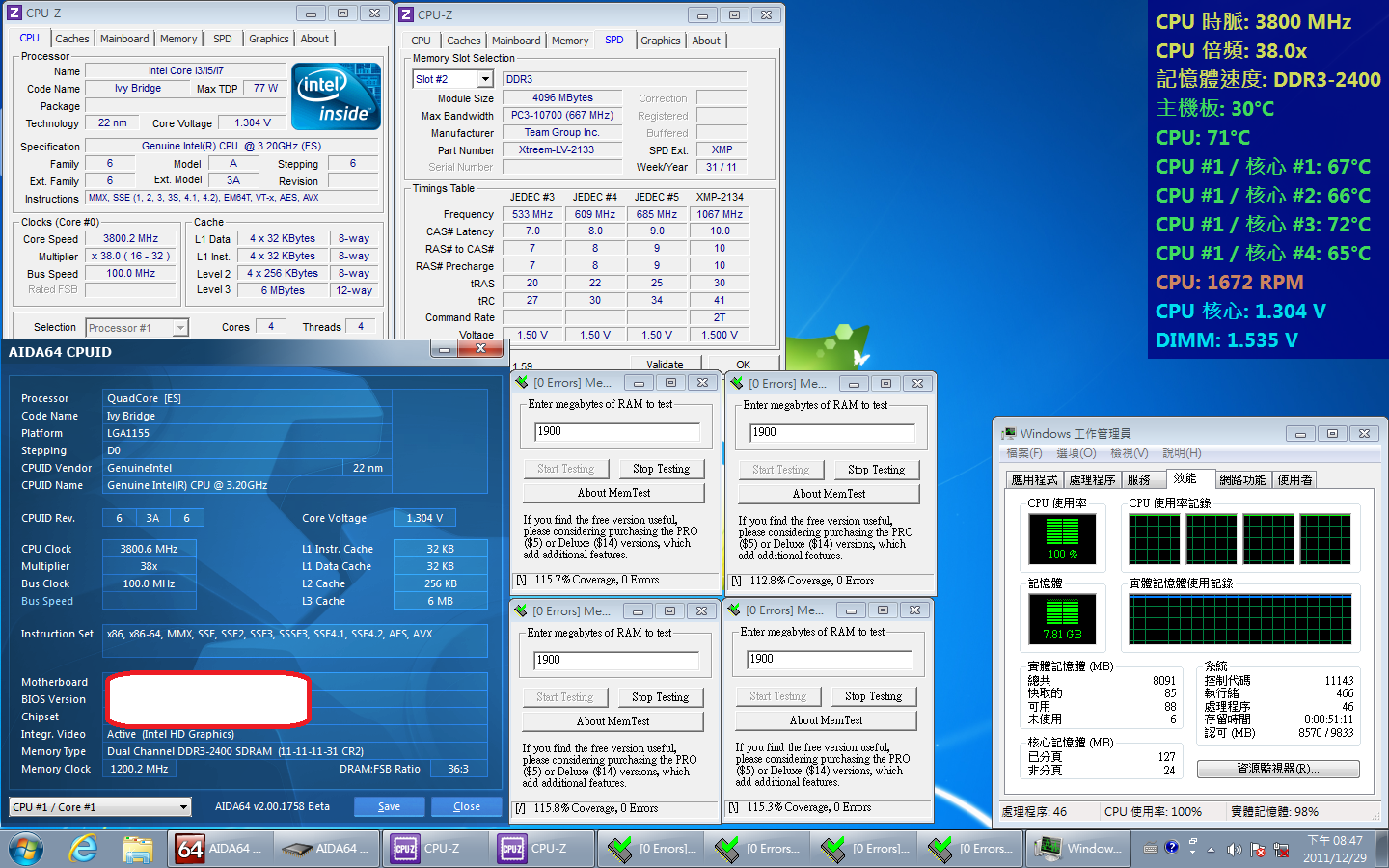Open the Processor #1 selection dropdown in CPU-Z
The height and width of the screenshot is (868, 1389).
pyautogui.click(x=180, y=328)
